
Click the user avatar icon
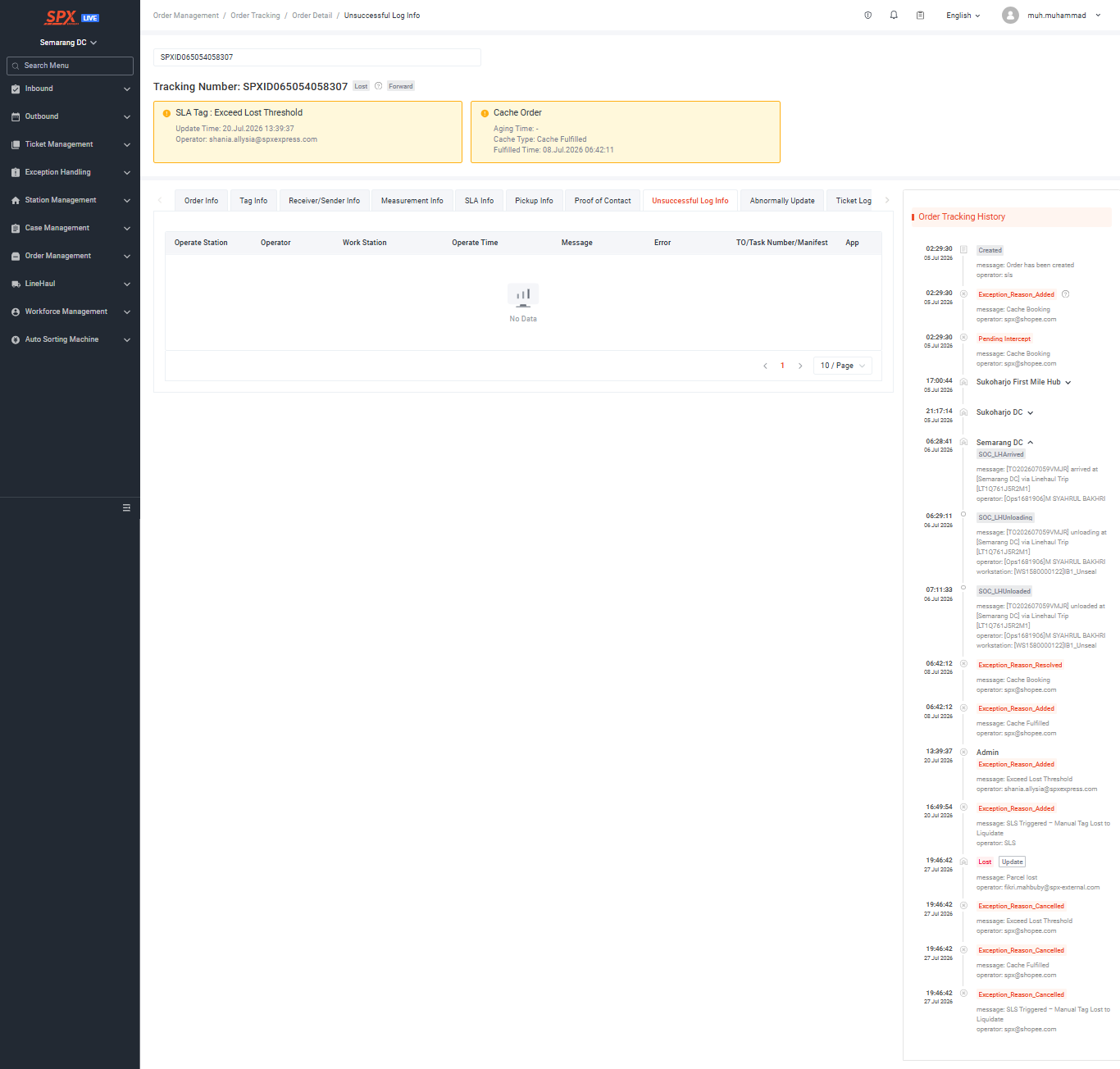(x=1010, y=15)
